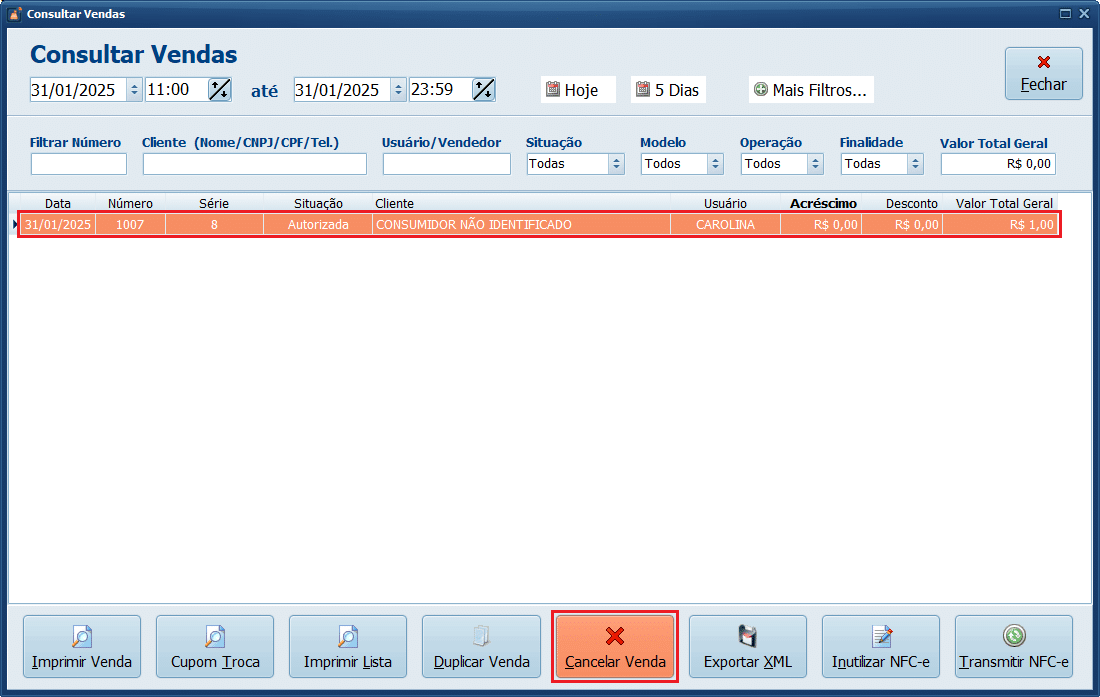This screenshot has height=697, width=1100.
Task: Export sale using Exportar XML
Action: [x=748, y=649]
